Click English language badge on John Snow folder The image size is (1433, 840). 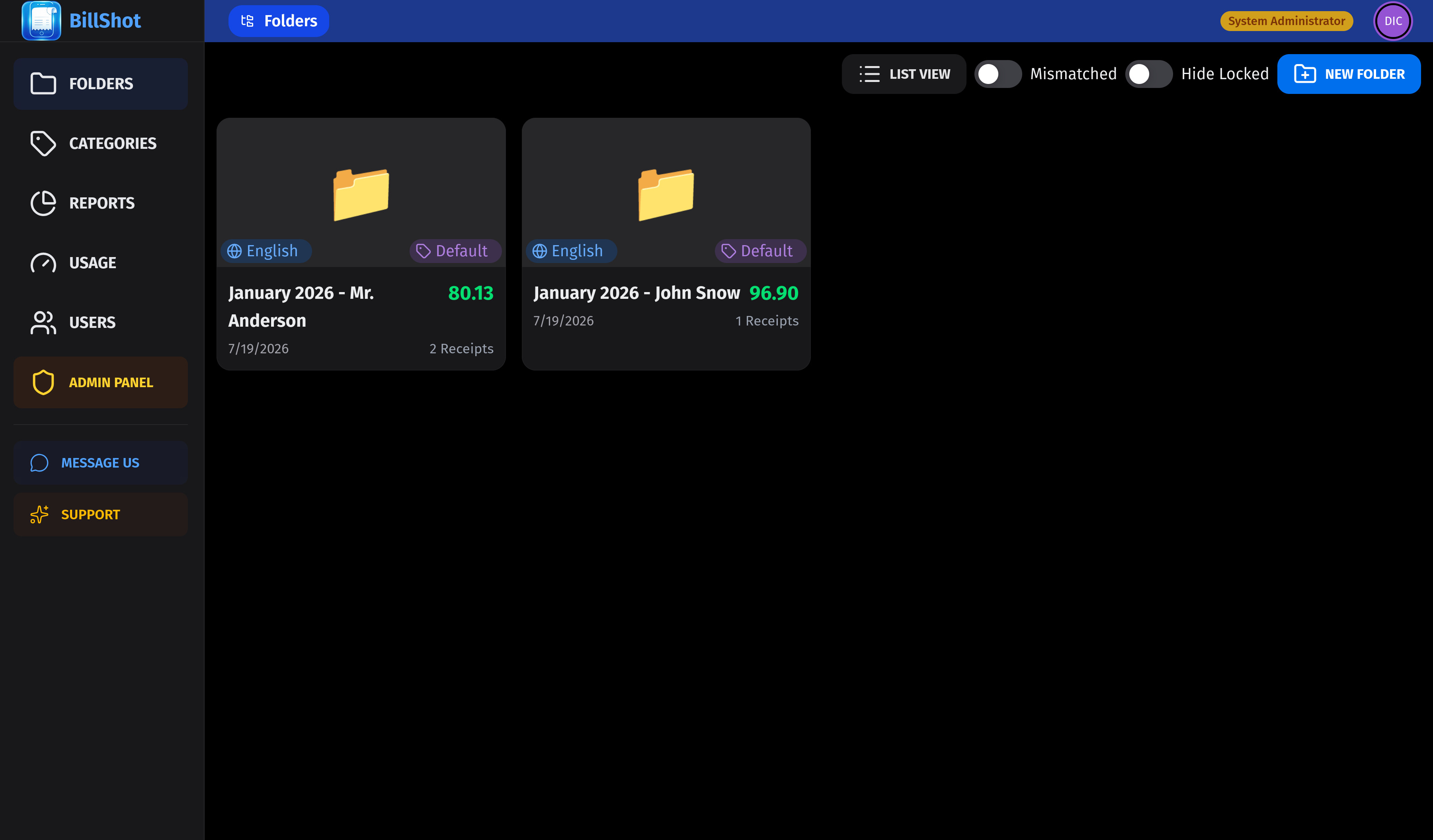pyautogui.click(x=572, y=251)
